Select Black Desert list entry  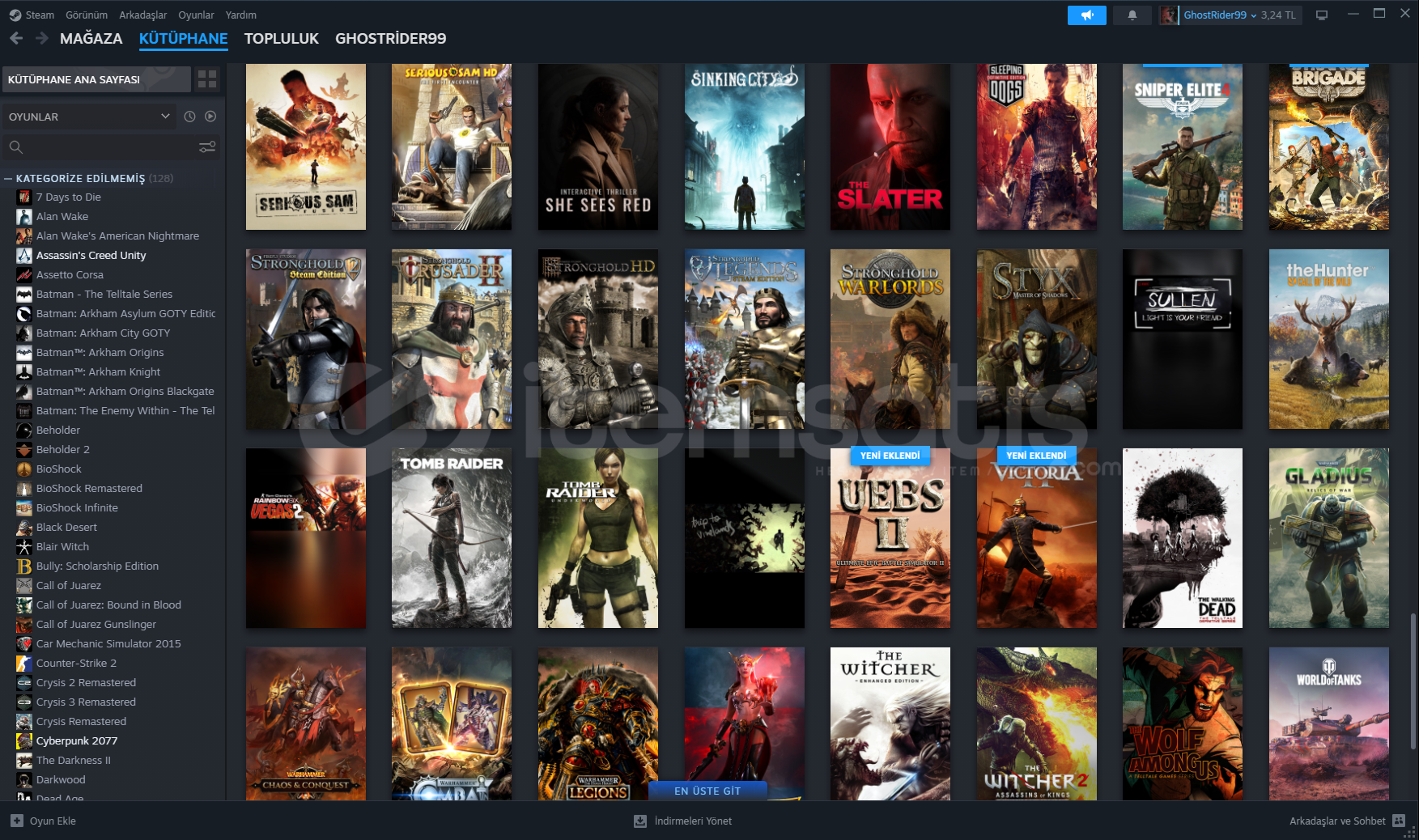click(x=66, y=527)
